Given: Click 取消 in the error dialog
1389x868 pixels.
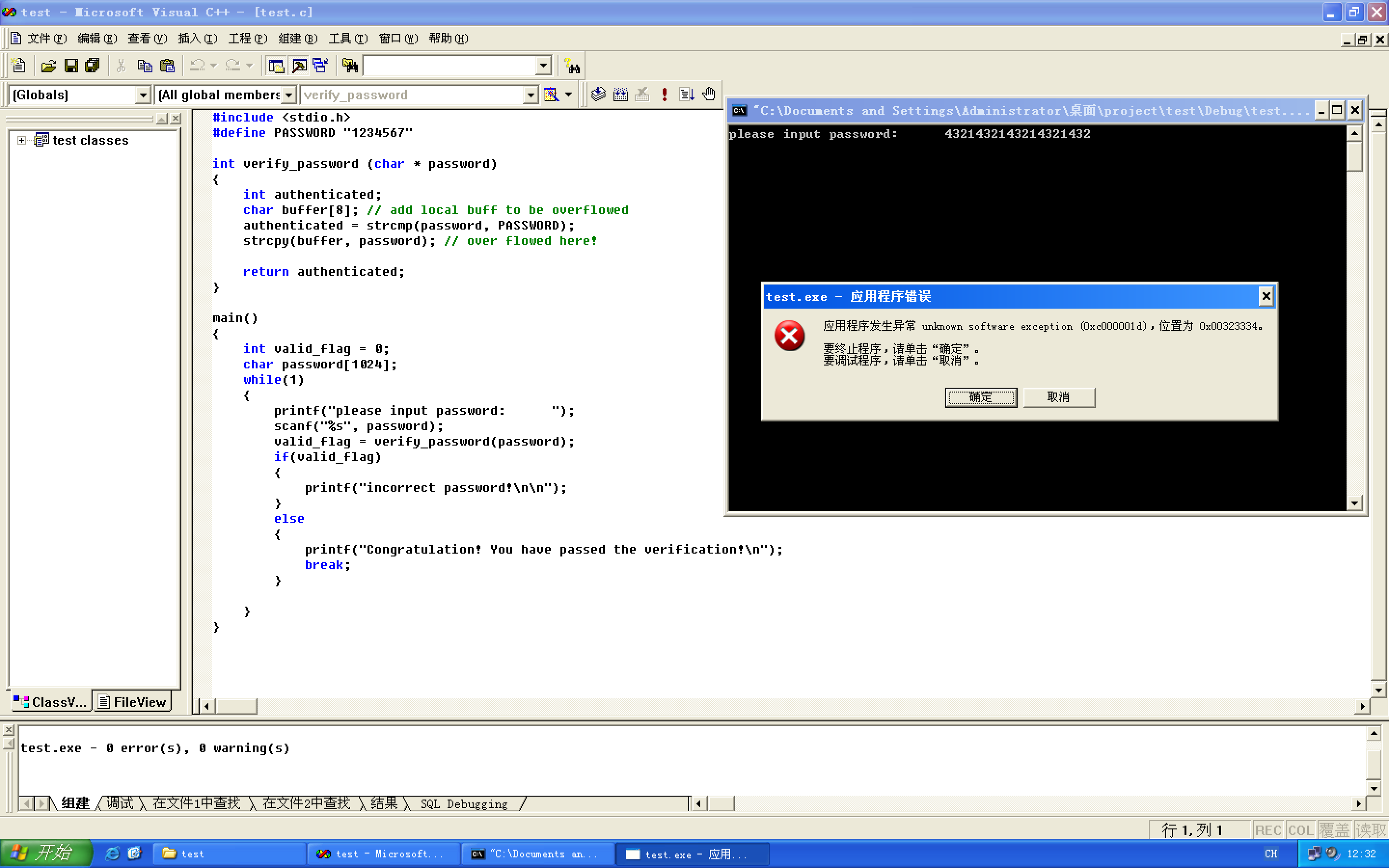Looking at the screenshot, I should [1059, 397].
